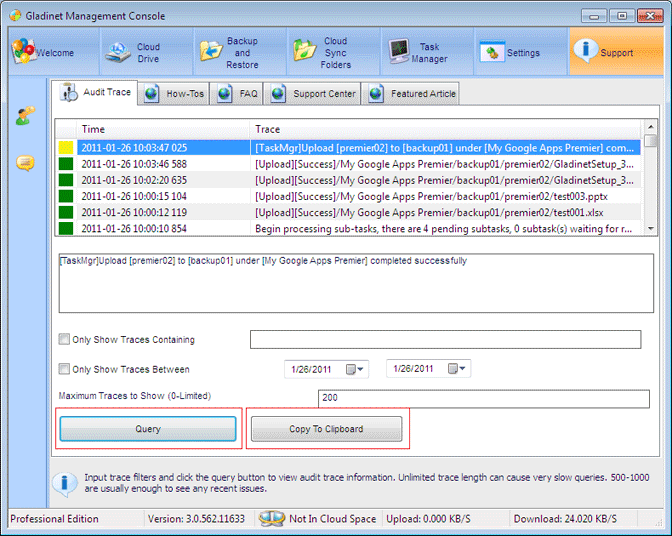672x536 pixels.
Task: Open Cloud Drive via its drive icon
Action: 118,53
